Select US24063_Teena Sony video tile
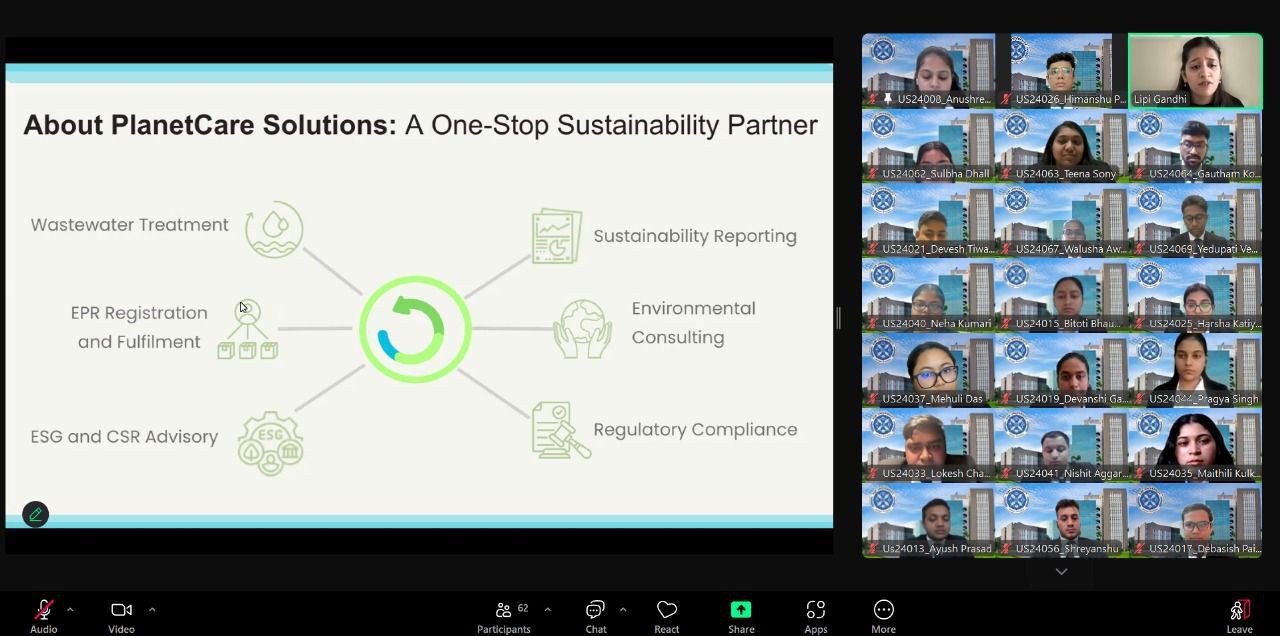Viewport: 1280px width, 636px height. pyautogui.click(x=1062, y=145)
